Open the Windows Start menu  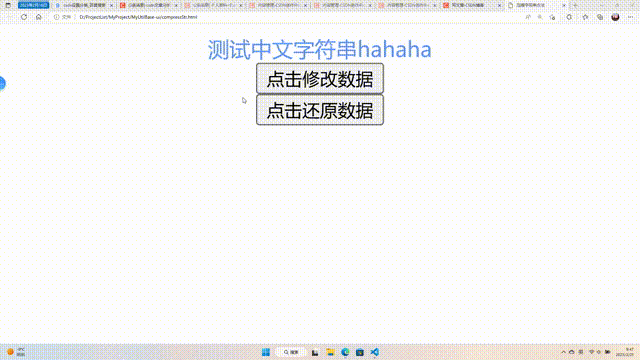point(266,352)
